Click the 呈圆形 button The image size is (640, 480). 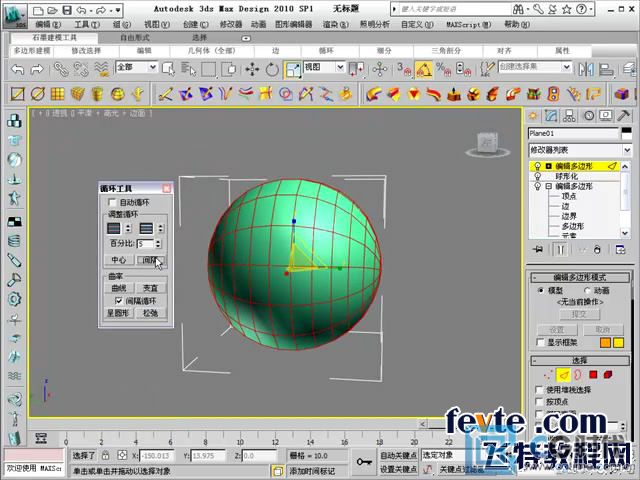[118, 313]
